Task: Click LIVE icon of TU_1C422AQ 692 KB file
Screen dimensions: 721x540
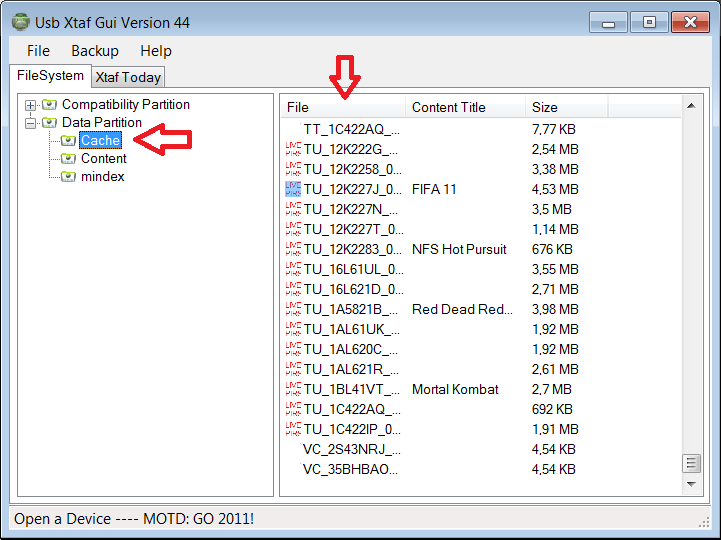Action: (x=293, y=409)
